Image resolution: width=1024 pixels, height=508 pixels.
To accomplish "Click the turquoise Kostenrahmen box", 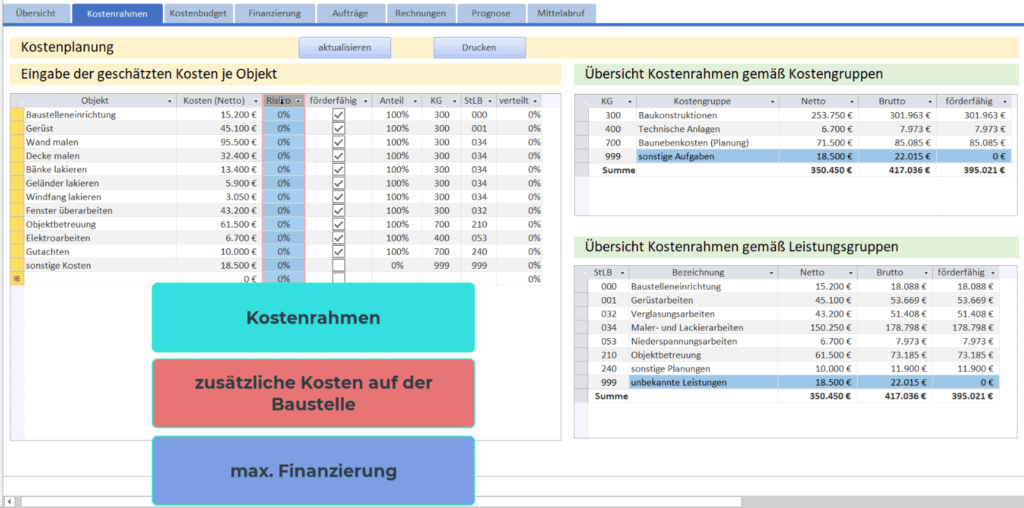I will click(x=313, y=318).
